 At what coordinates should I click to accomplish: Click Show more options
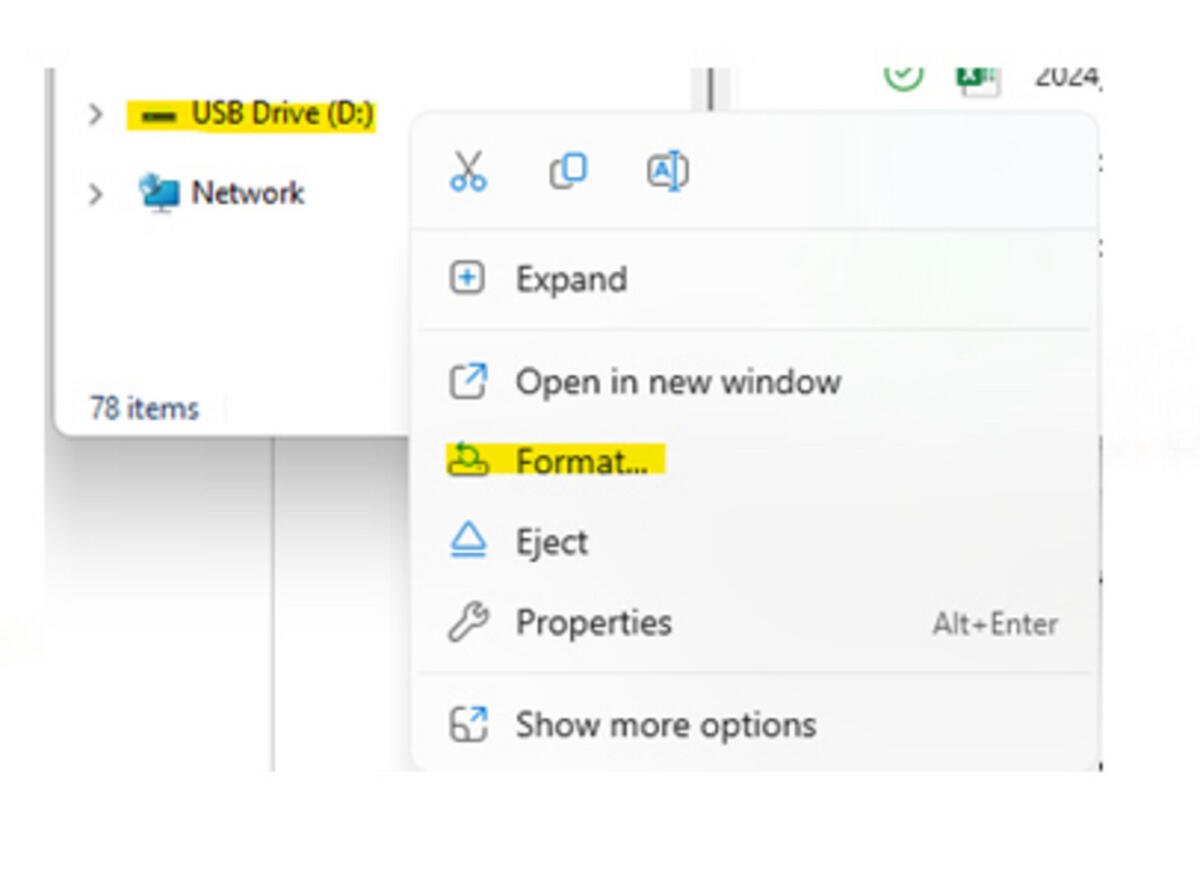point(755,724)
